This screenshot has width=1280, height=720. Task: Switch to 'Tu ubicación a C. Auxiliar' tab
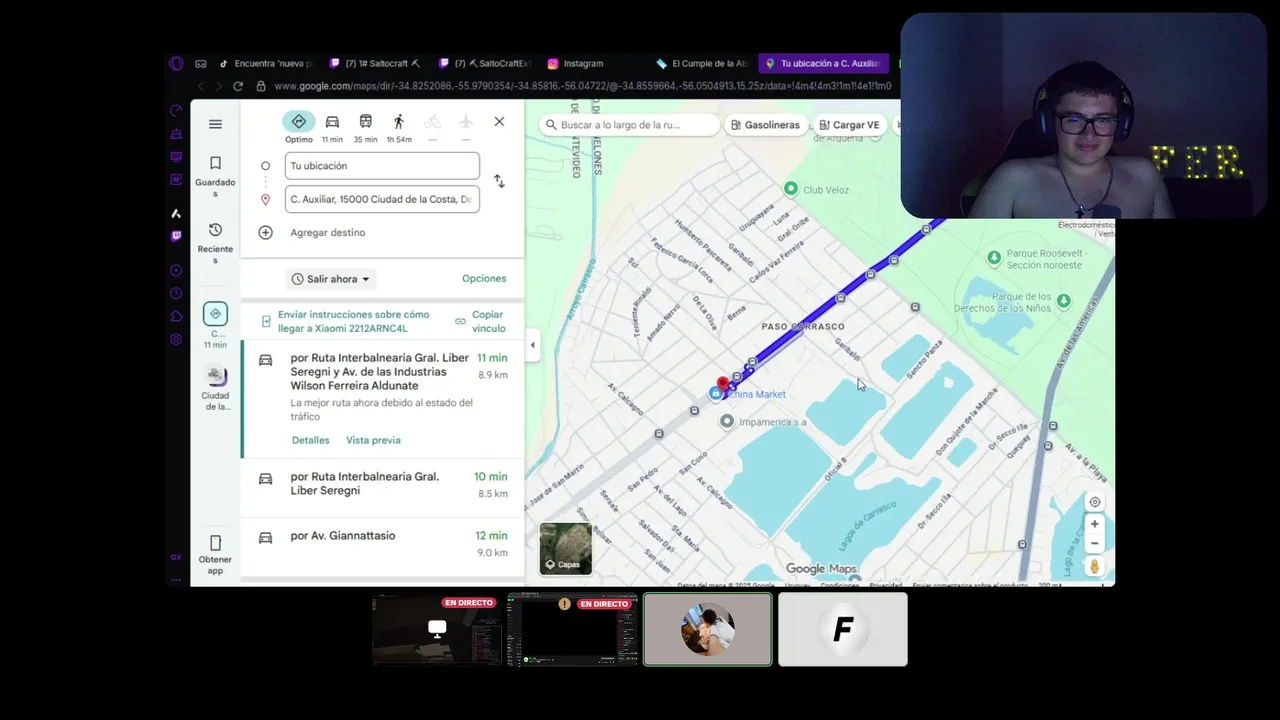[x=822, y=63]
